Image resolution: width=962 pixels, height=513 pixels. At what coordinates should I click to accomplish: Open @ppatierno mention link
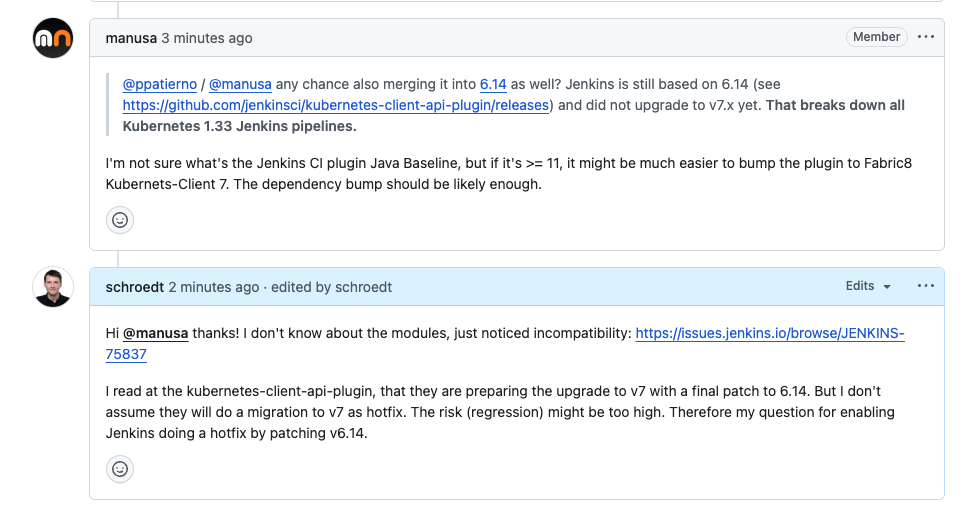[160, 84]
